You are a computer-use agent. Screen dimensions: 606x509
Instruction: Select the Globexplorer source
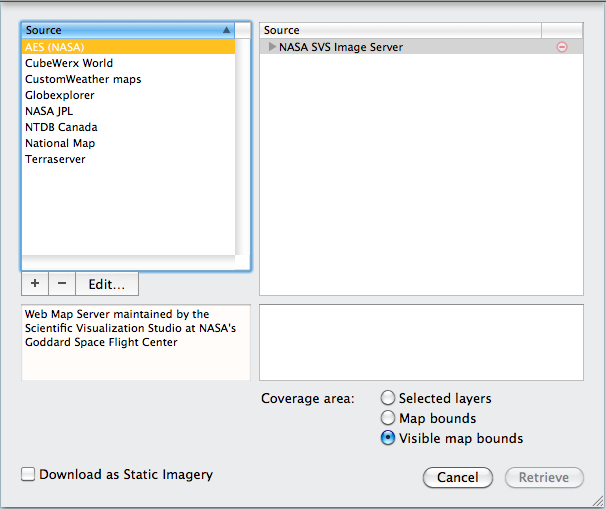click(x=60, y=95)
